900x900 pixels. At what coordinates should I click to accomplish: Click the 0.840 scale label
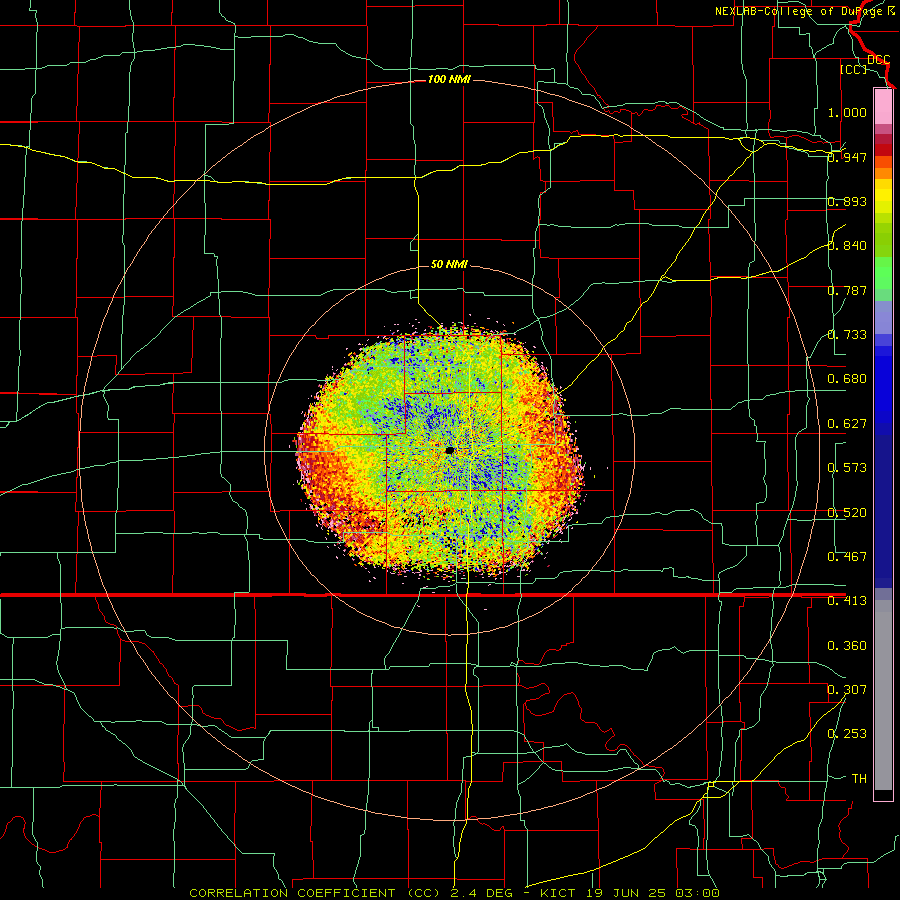point(847,246)
